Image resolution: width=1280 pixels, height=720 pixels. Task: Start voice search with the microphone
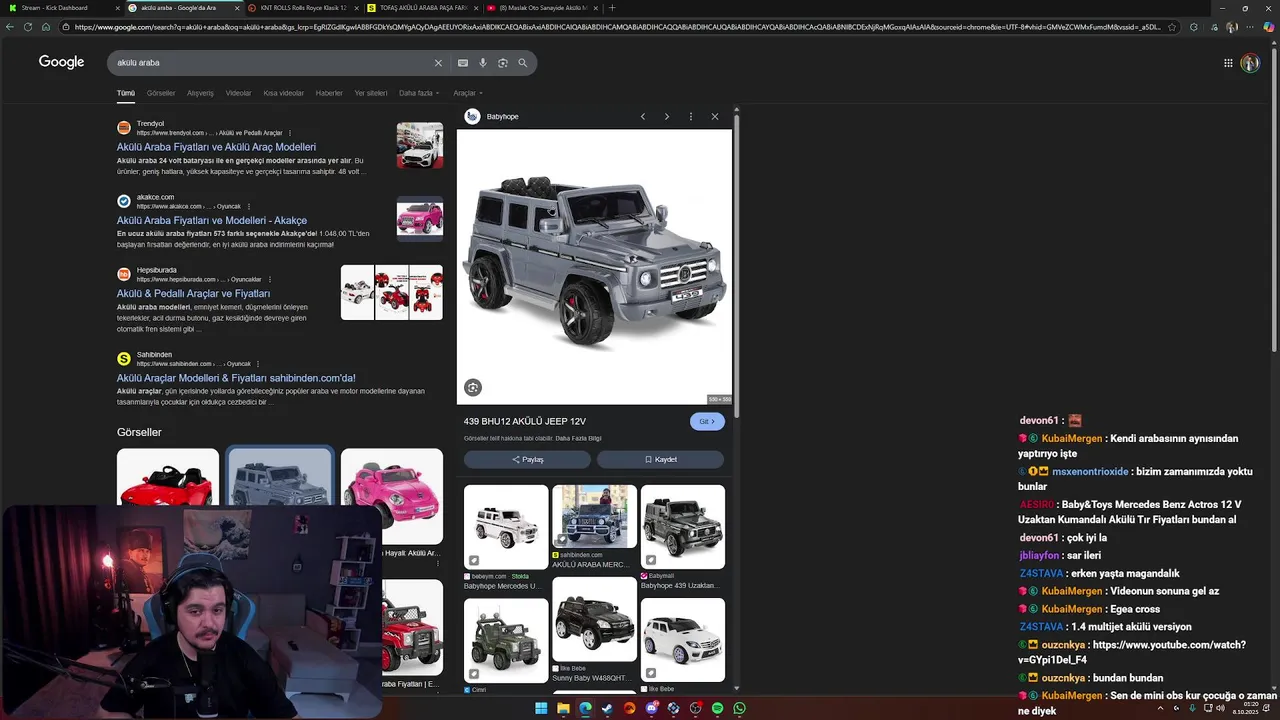pos(482,63)
